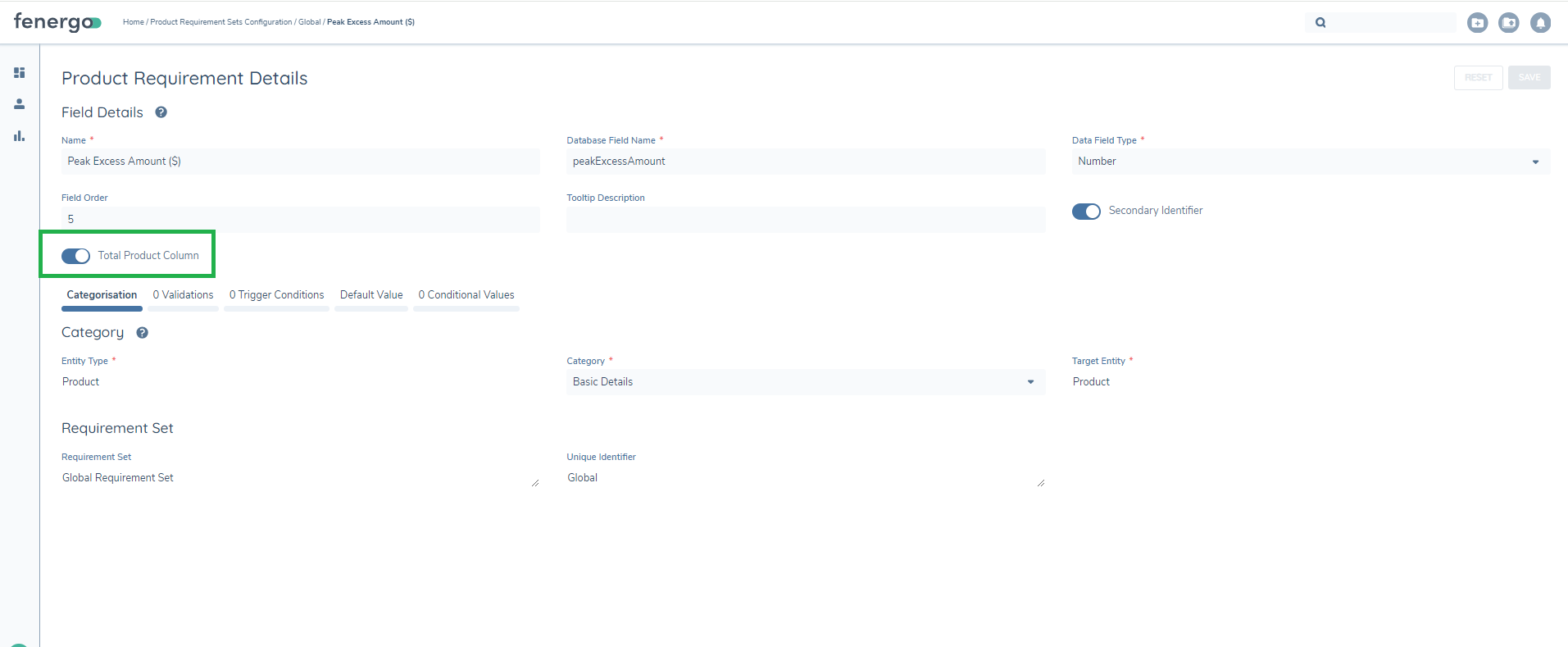This screenshot has height=647, width=1568.
Task: Click the Global breadcrumb link
Action: pos(309,22)
